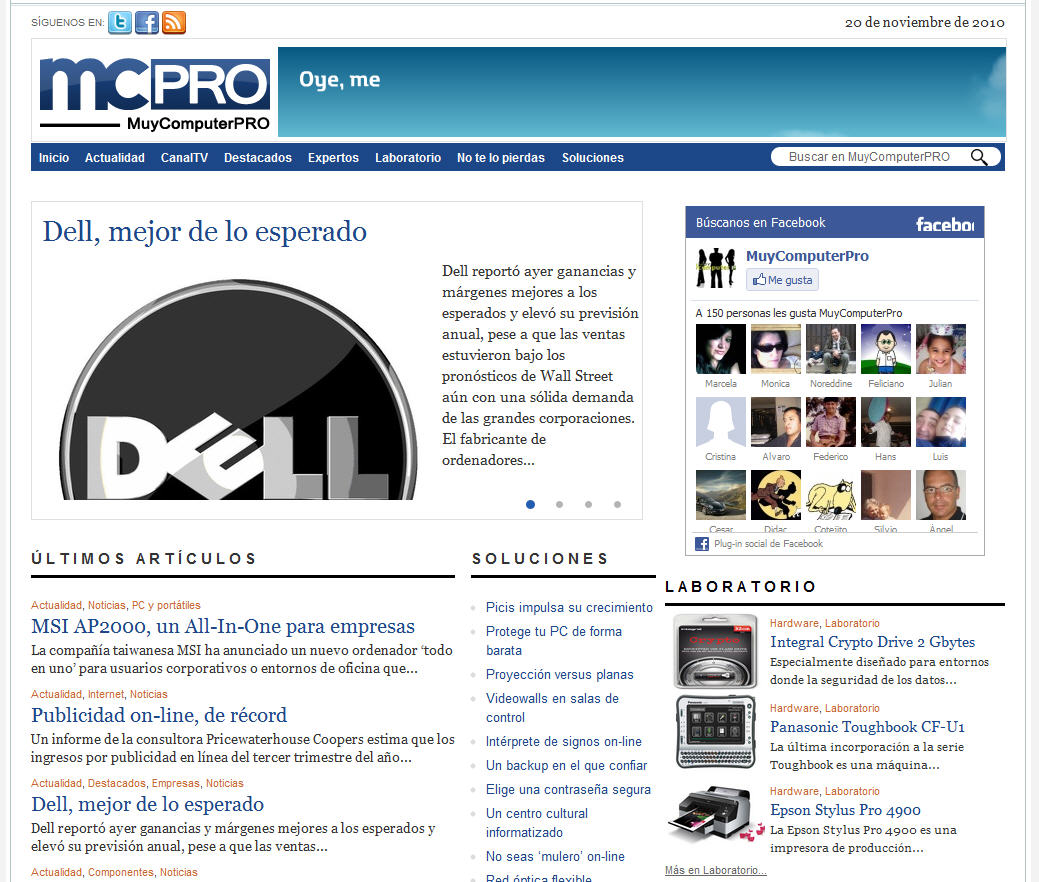Open Epson Stylus Pro 4900 review
Viewport: 1039px width, 882px height.
[x=846, y=810]
